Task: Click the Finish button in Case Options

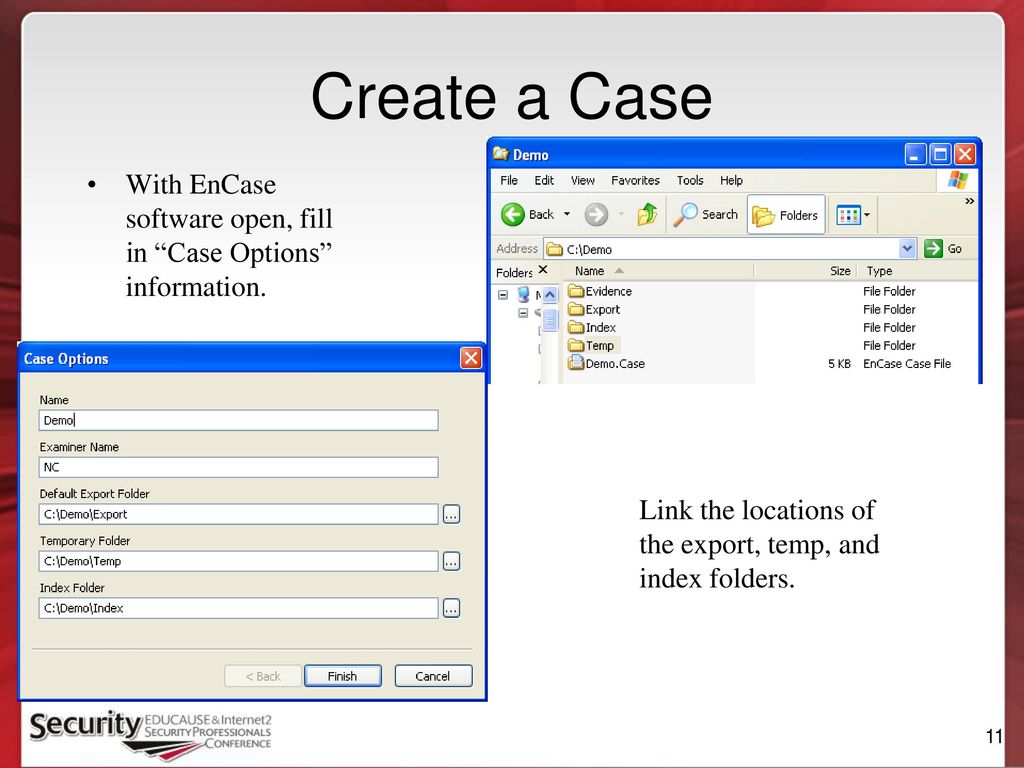Action: pyautogui.click(x=343, y=676)
